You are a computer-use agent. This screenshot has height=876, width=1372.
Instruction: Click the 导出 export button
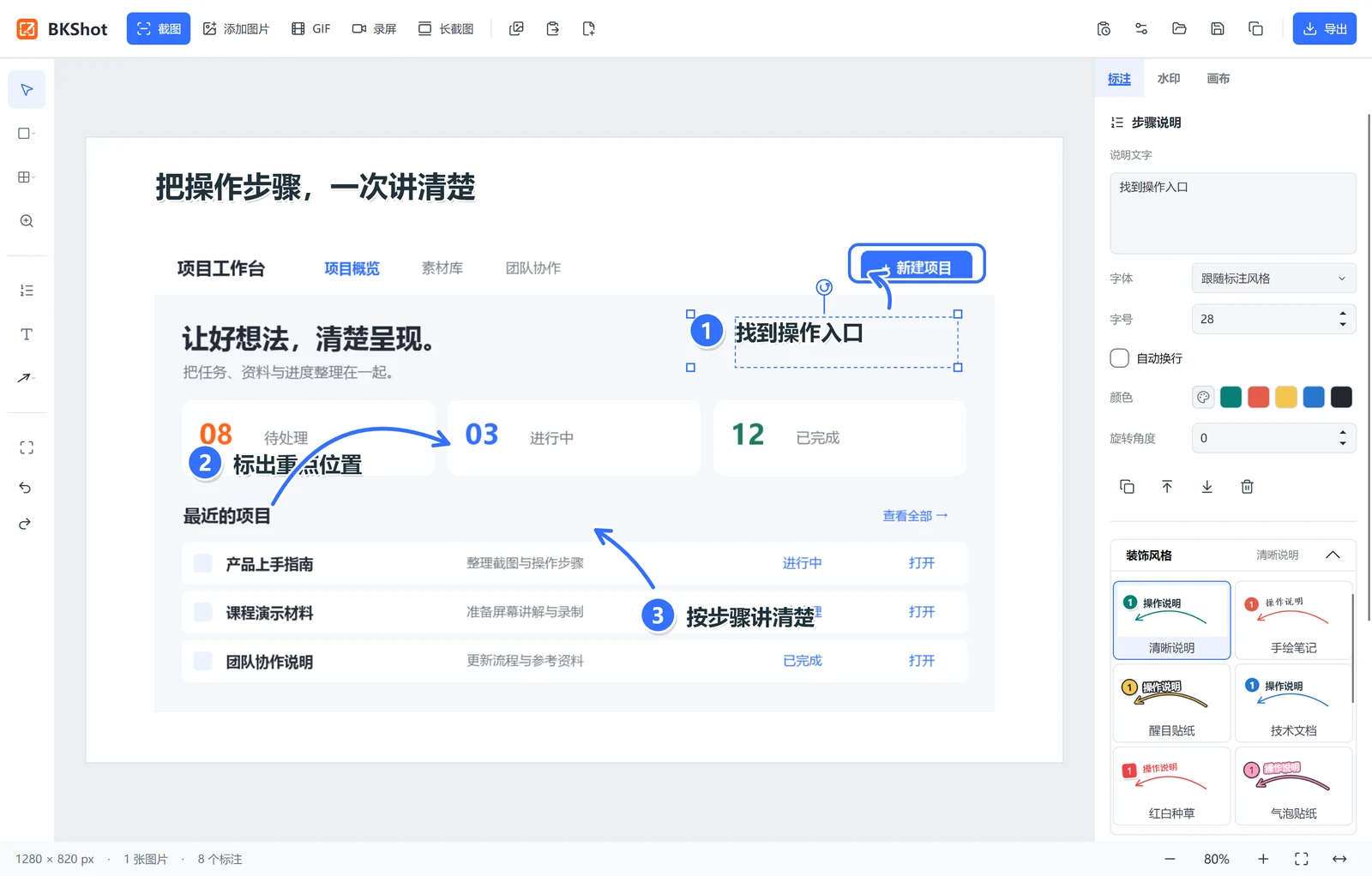1325,28
